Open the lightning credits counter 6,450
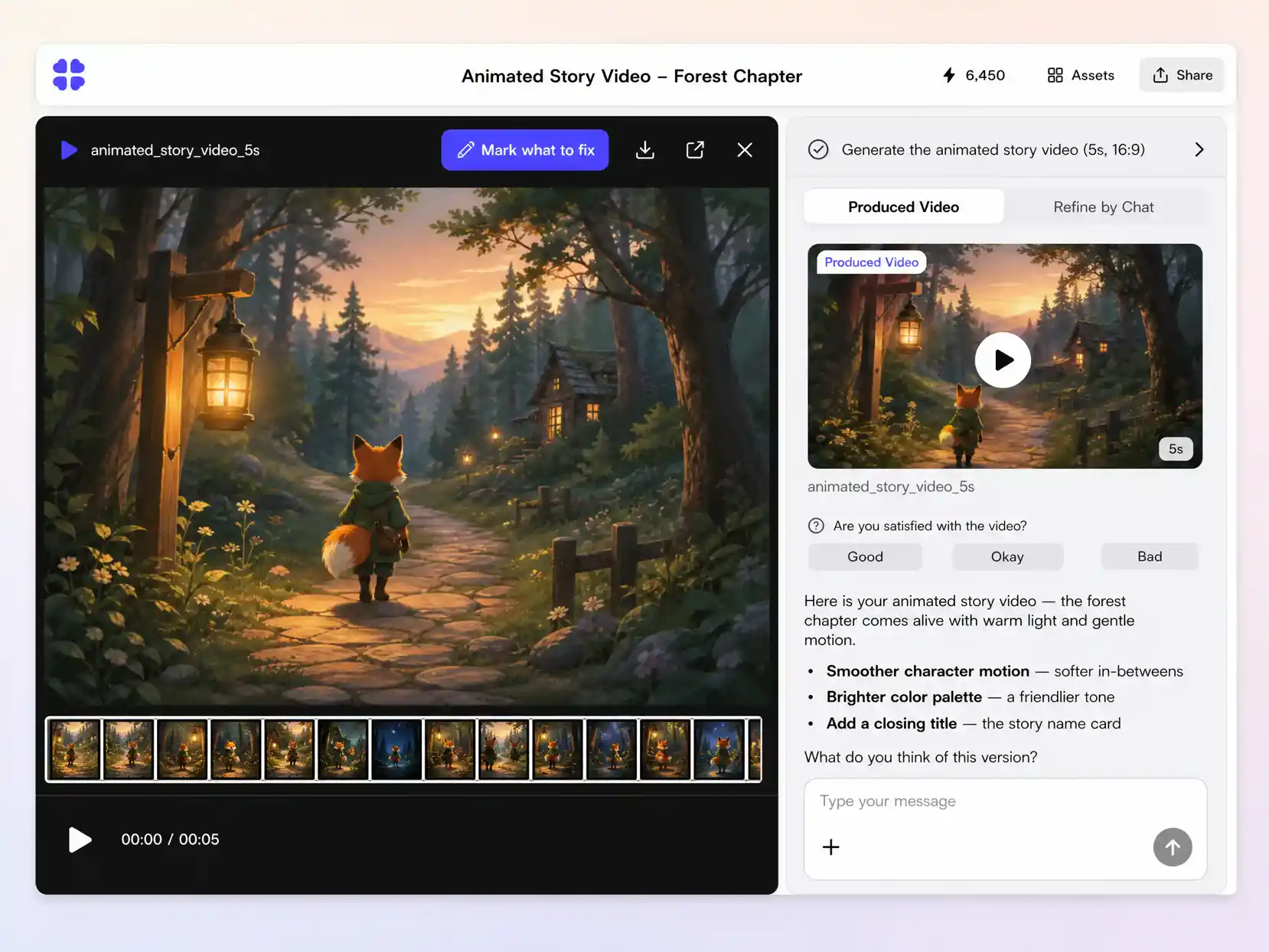This screenshot has height=952, width=1269. coord(974,75)
